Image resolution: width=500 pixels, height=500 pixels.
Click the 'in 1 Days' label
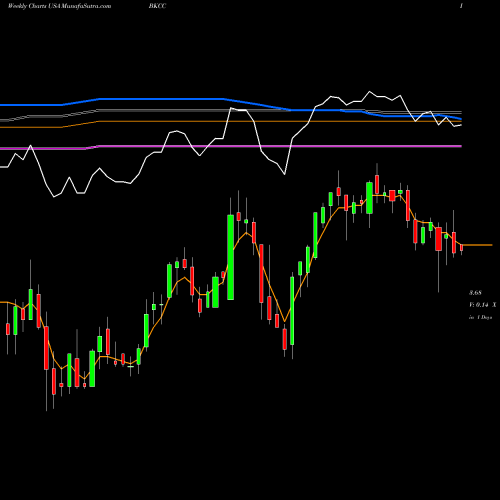[480, 317]
